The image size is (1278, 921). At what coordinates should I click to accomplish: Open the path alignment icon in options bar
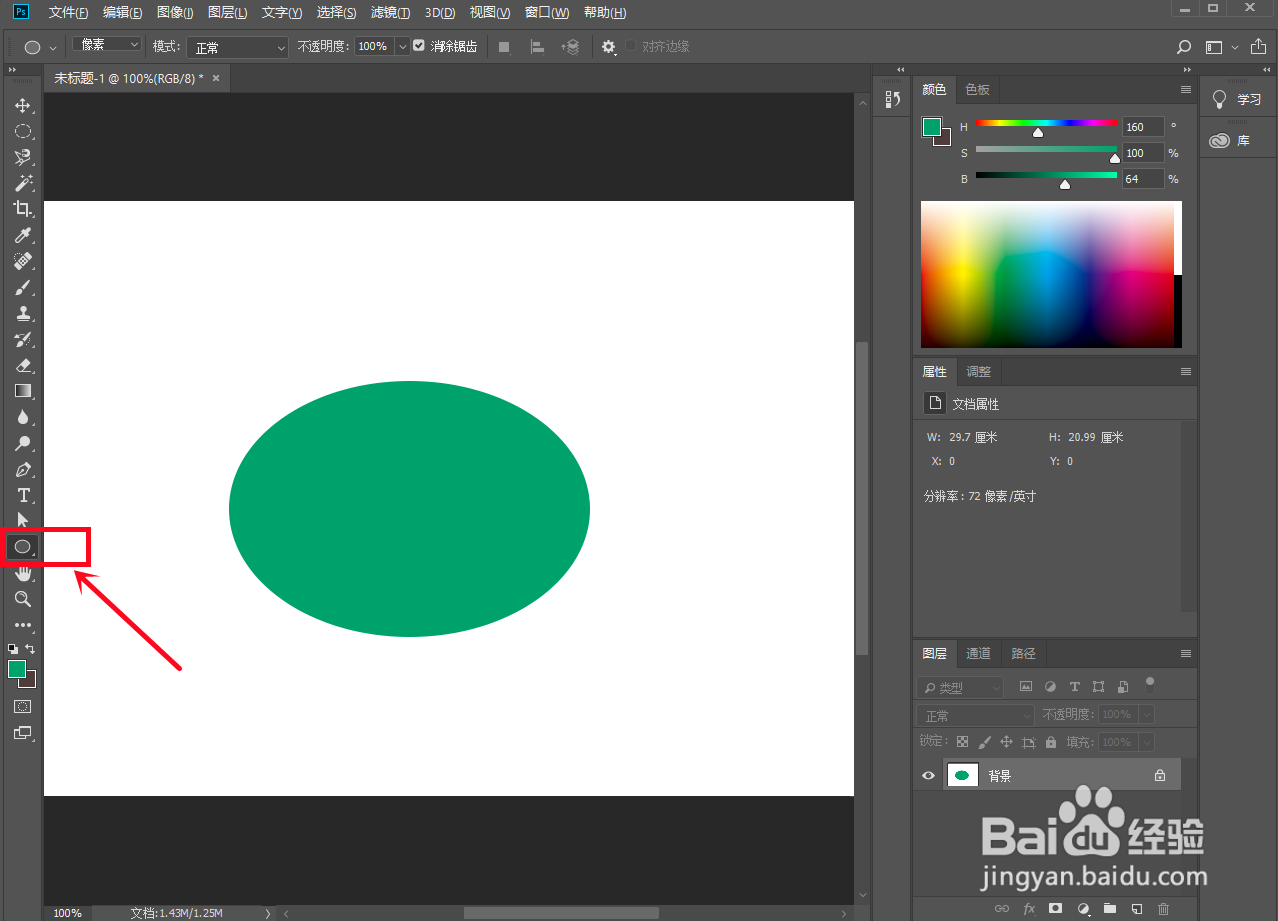click(537, 47)
